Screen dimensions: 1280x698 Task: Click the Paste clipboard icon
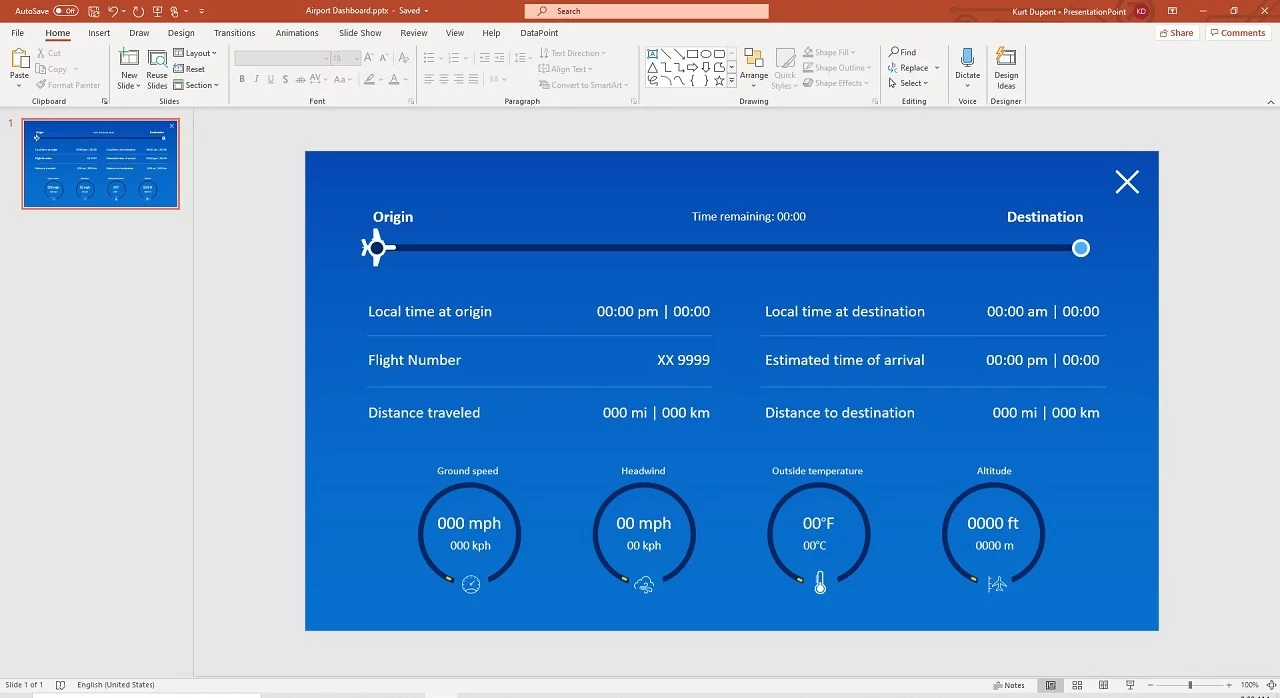tap(19, 59)
